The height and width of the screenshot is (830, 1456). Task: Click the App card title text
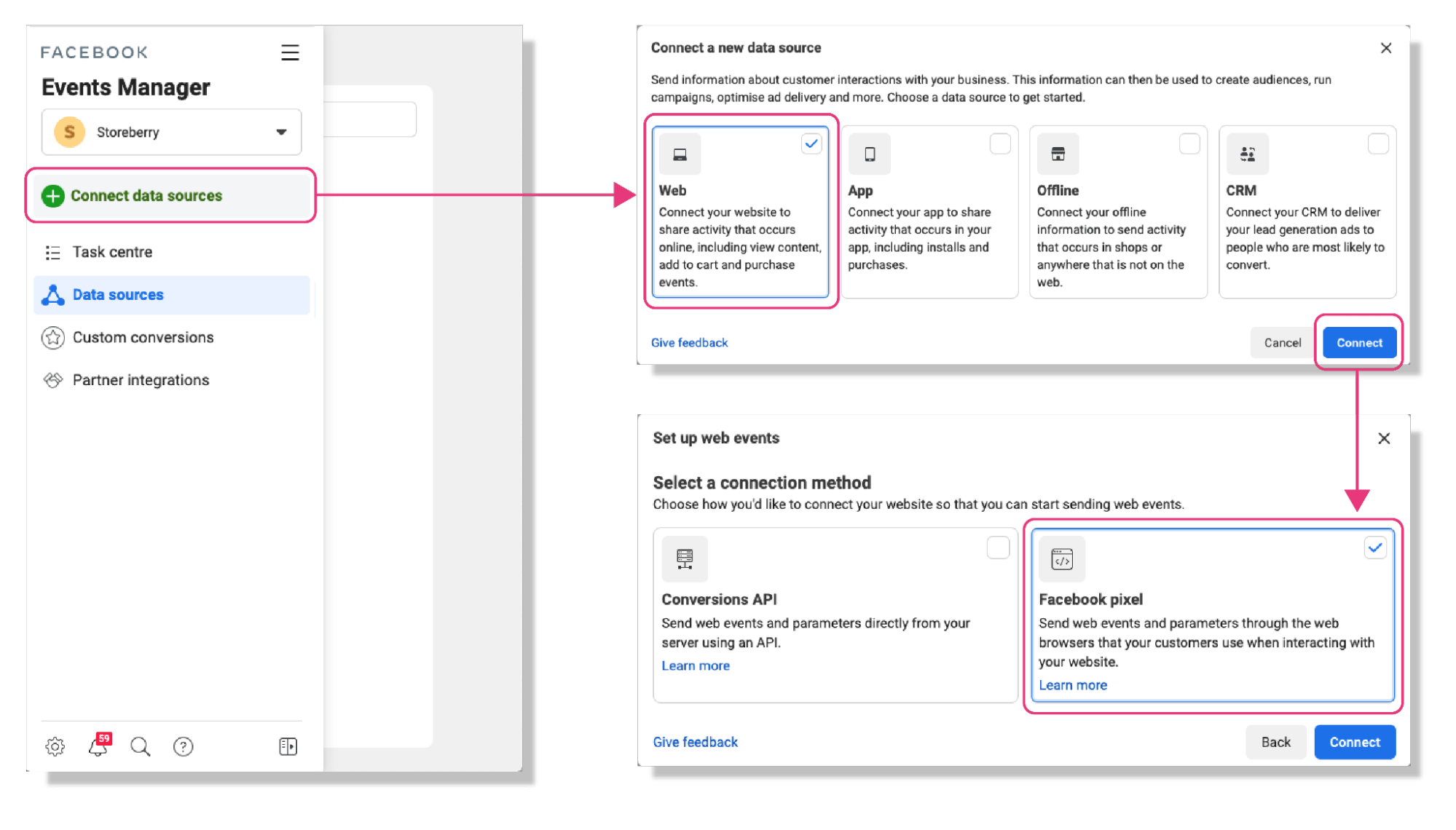[860, 191]
